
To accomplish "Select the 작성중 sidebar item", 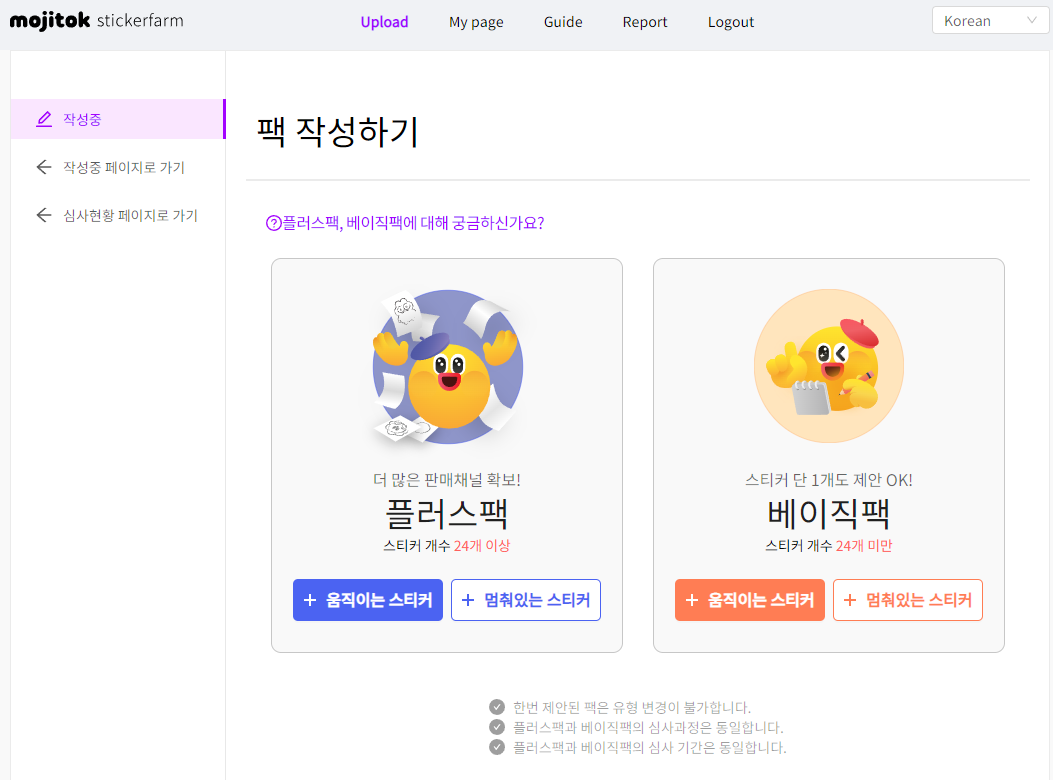I will tap(118, 119).
